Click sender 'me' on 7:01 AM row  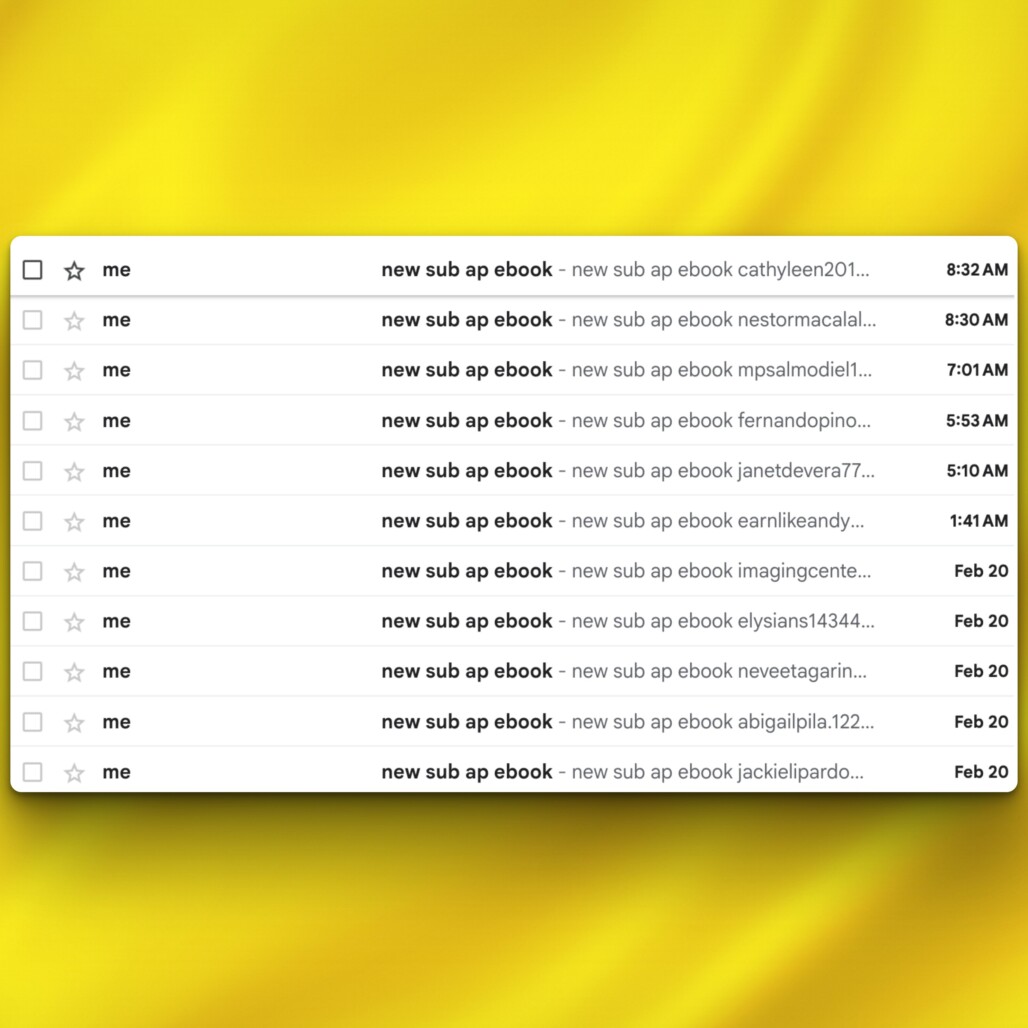(117, 370)
